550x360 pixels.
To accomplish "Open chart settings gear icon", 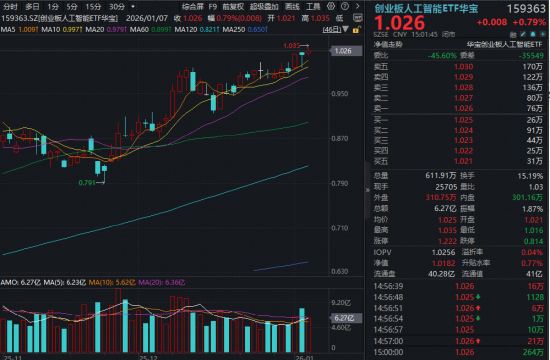I will 331,6.
